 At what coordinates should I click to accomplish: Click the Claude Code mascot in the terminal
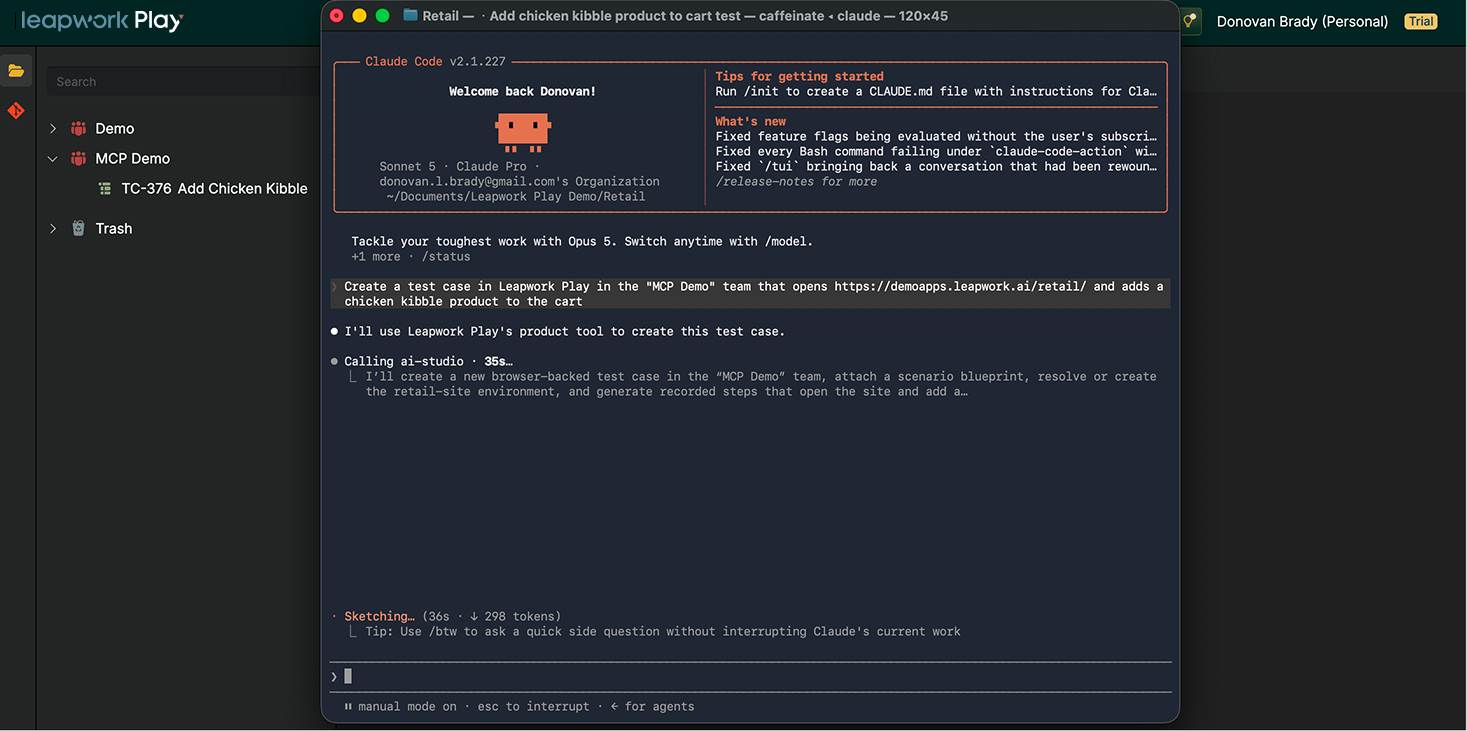pyautogui.click(x=523, y=132)
